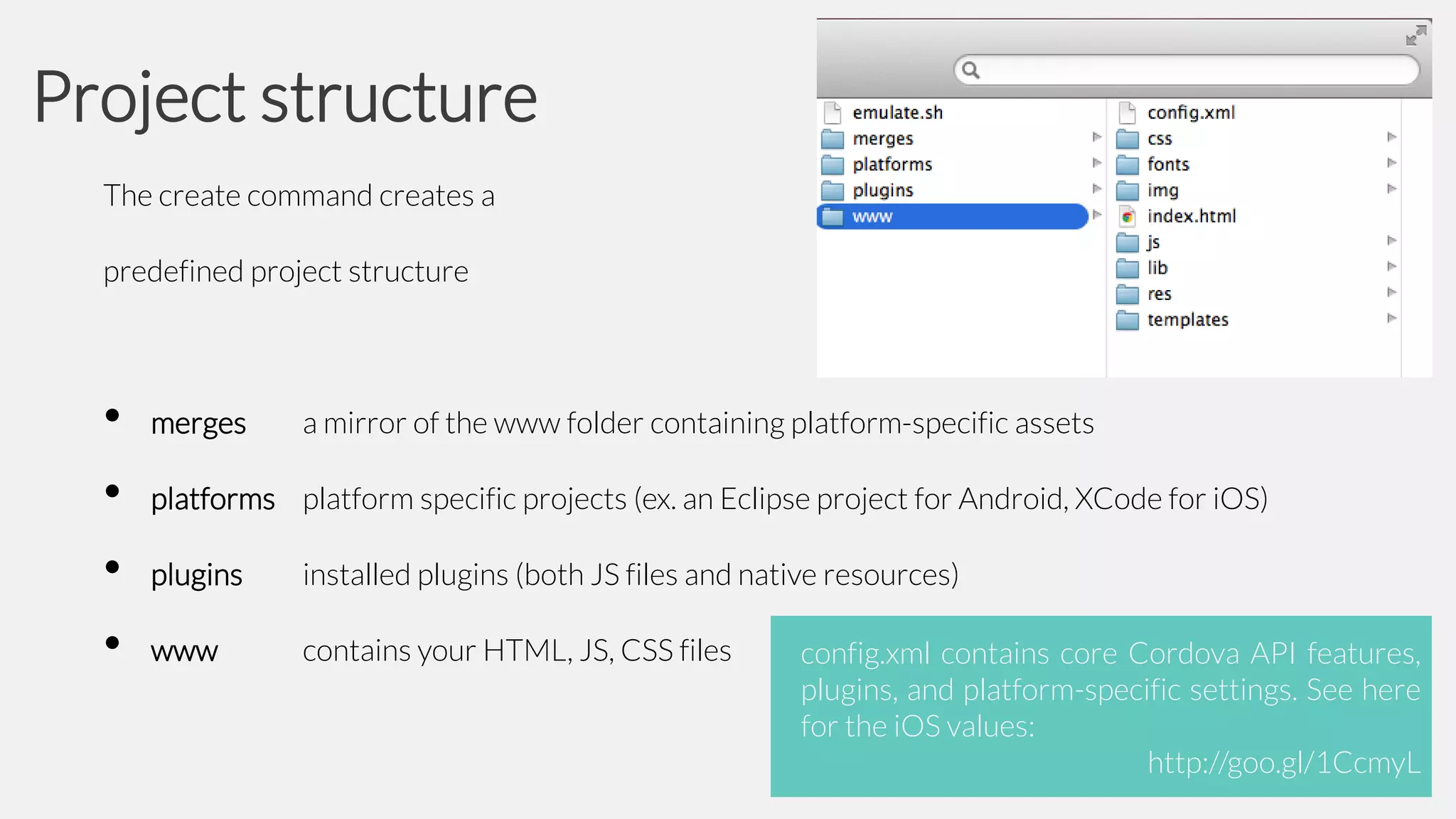Image resolution: width=1456 pixels, height=819 pixels.
Task: Click the arrow next to www folder
Action: pos(1097,215)
